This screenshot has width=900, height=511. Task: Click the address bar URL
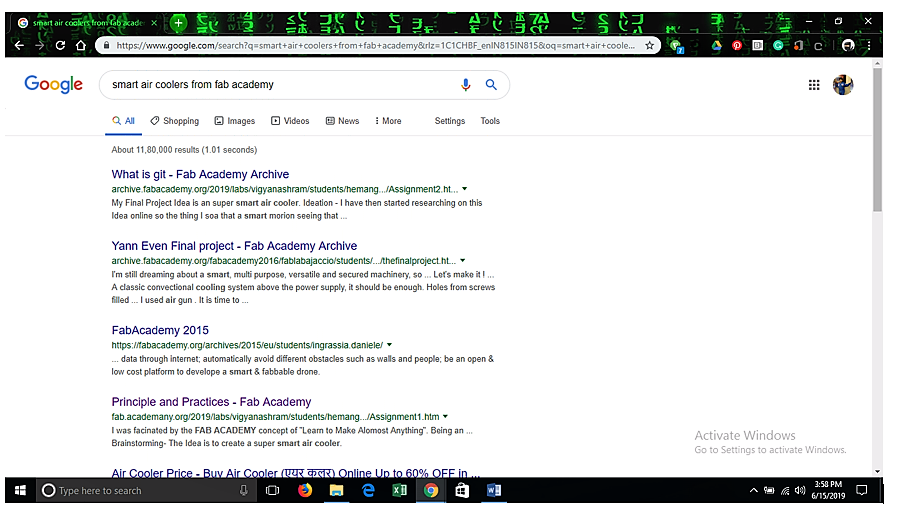click(375, 45)
